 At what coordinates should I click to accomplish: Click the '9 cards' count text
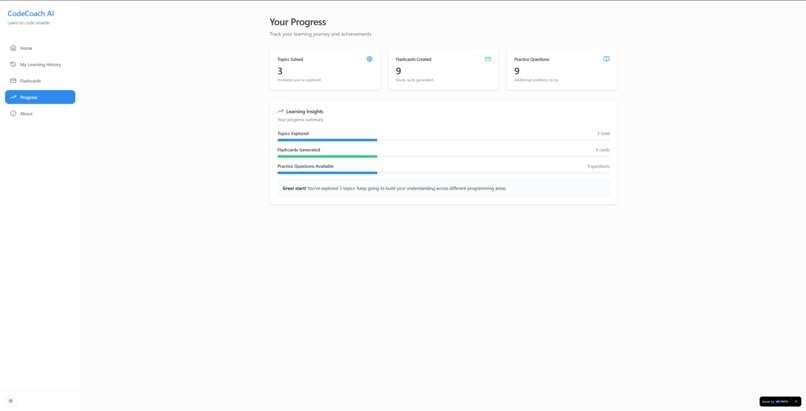point(602,150)
